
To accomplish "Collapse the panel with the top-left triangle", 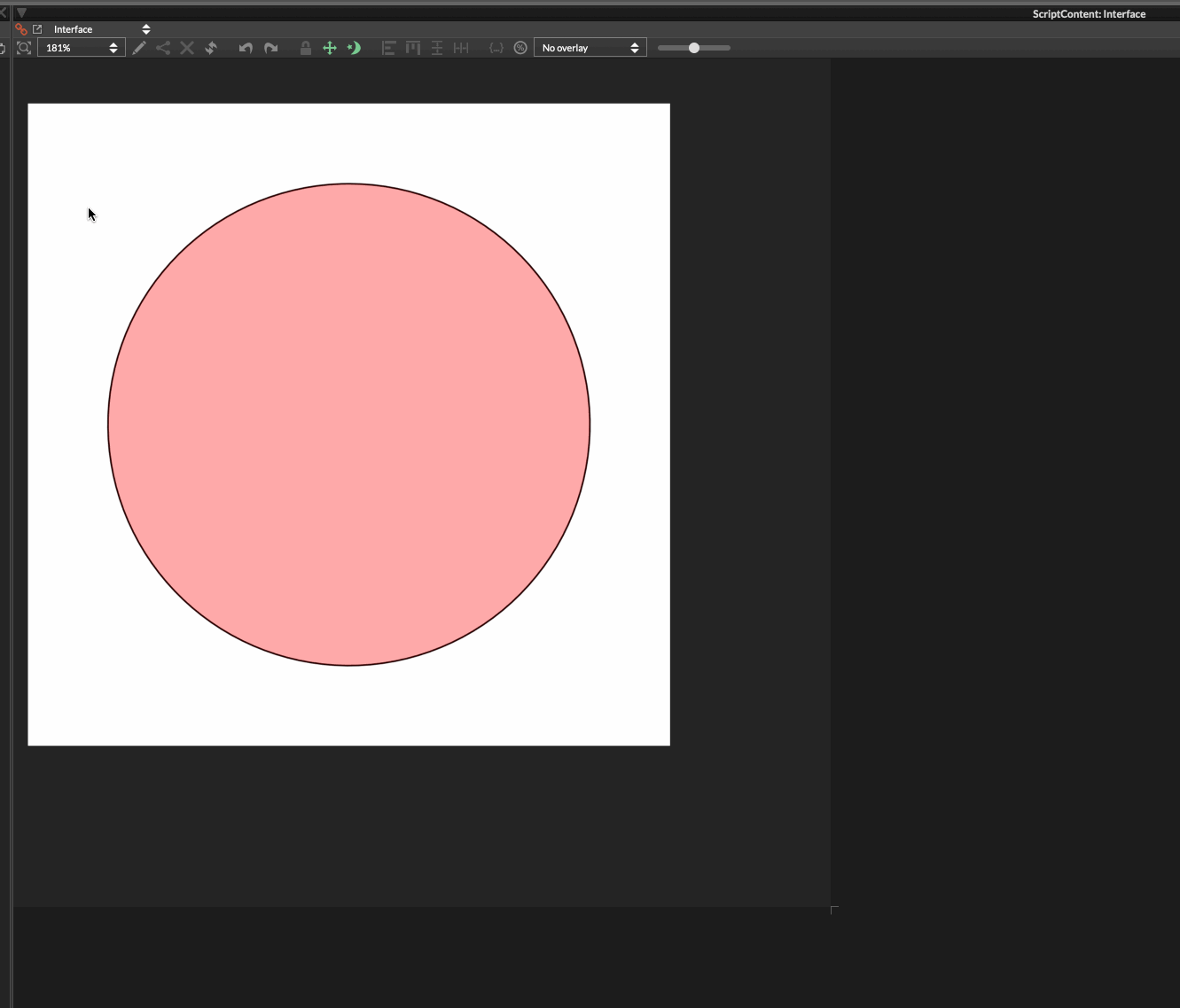I will [x=22, y=12].
